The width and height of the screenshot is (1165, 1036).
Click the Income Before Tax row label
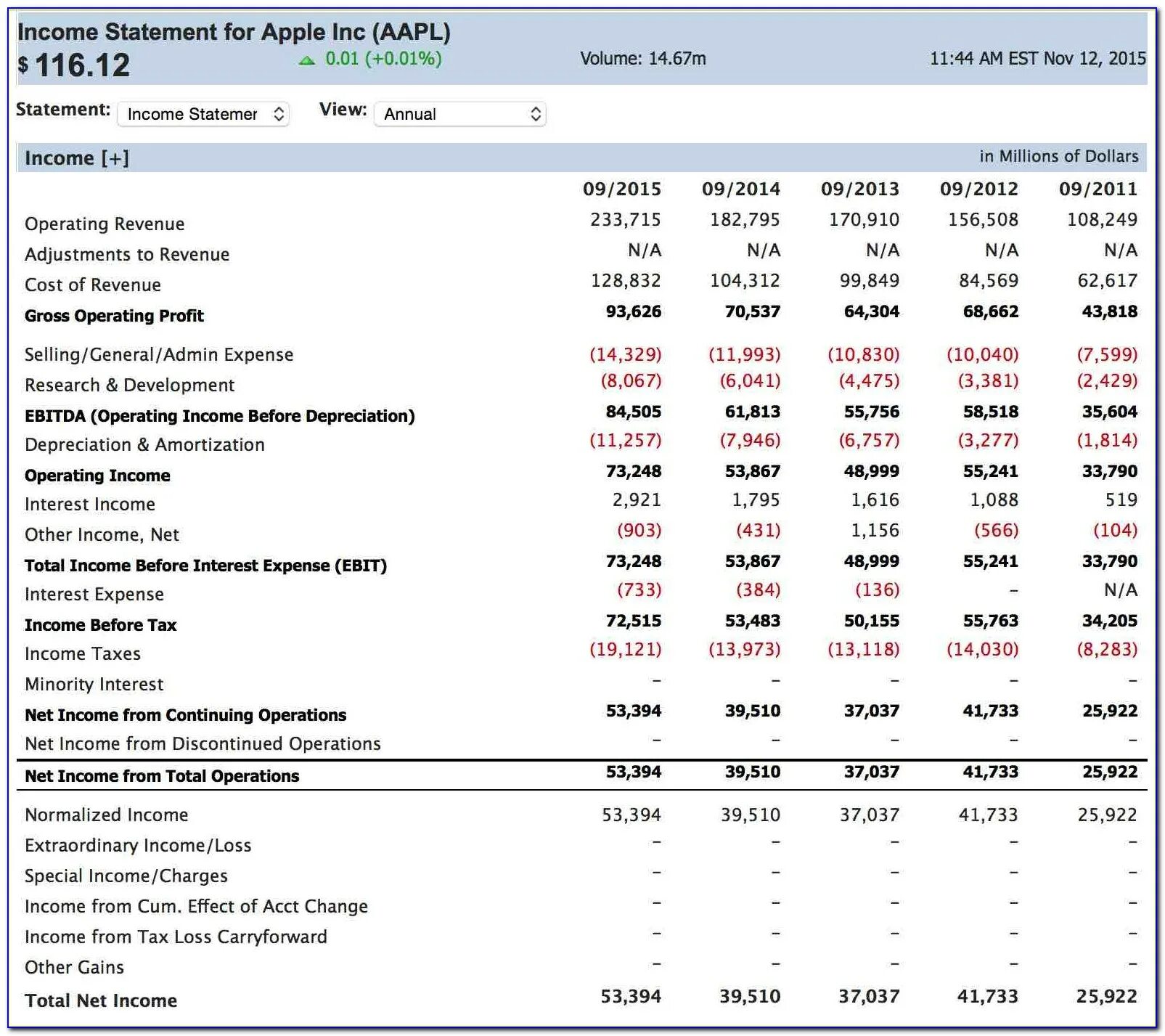(x=101, y=625)
